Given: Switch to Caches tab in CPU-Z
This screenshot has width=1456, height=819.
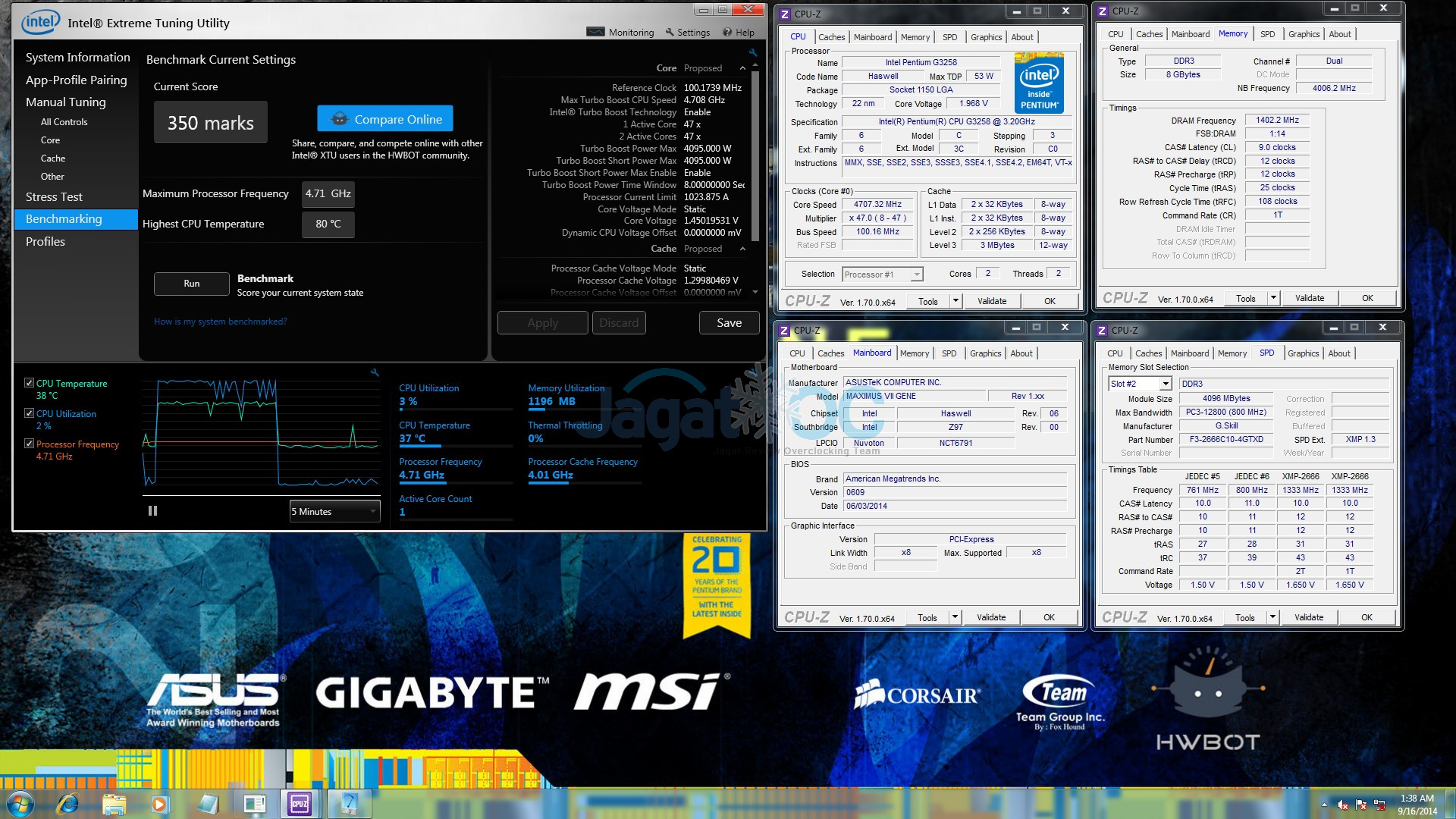Looking at the screenshot, I should pos(831,36).
